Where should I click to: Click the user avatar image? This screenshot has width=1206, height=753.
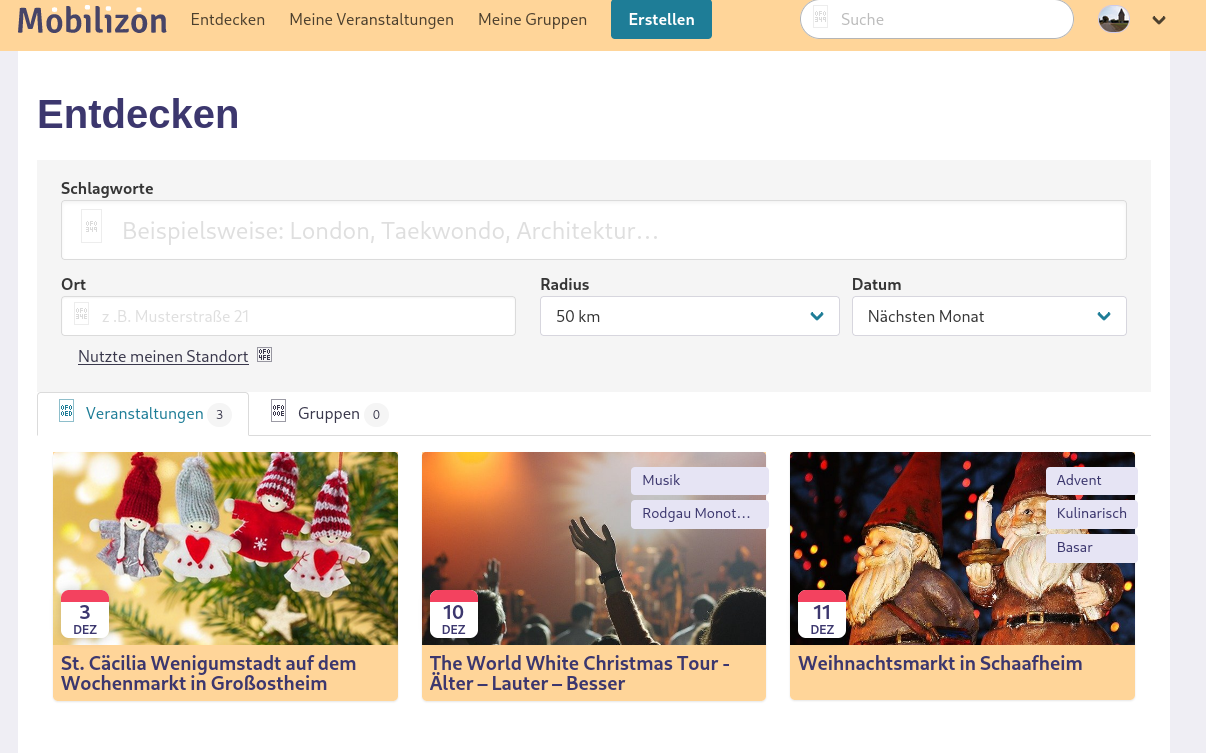coord(1114,19)
